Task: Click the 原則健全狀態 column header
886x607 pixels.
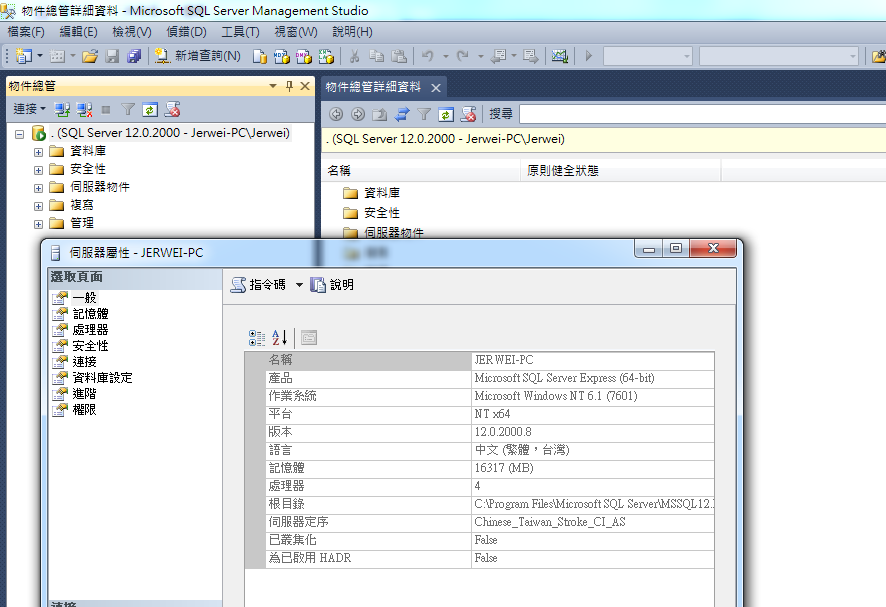Action: pos(620,171)
